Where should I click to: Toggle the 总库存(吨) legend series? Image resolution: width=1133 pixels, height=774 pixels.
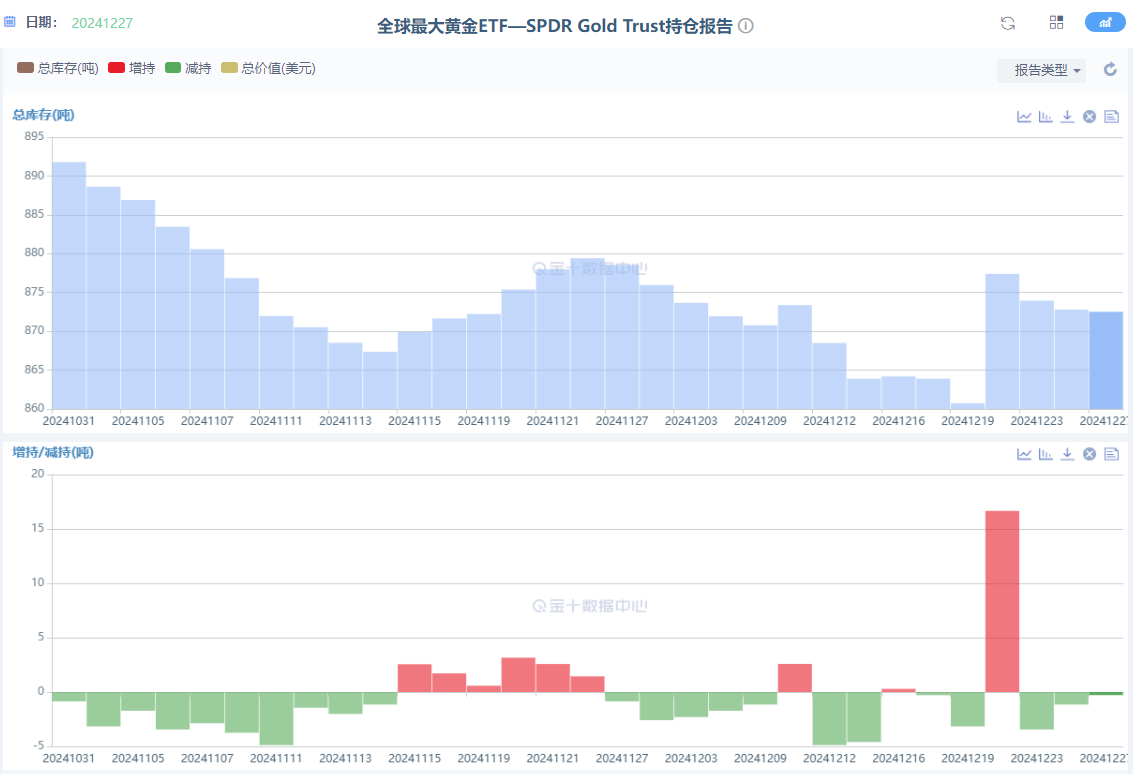coord(58,68)
